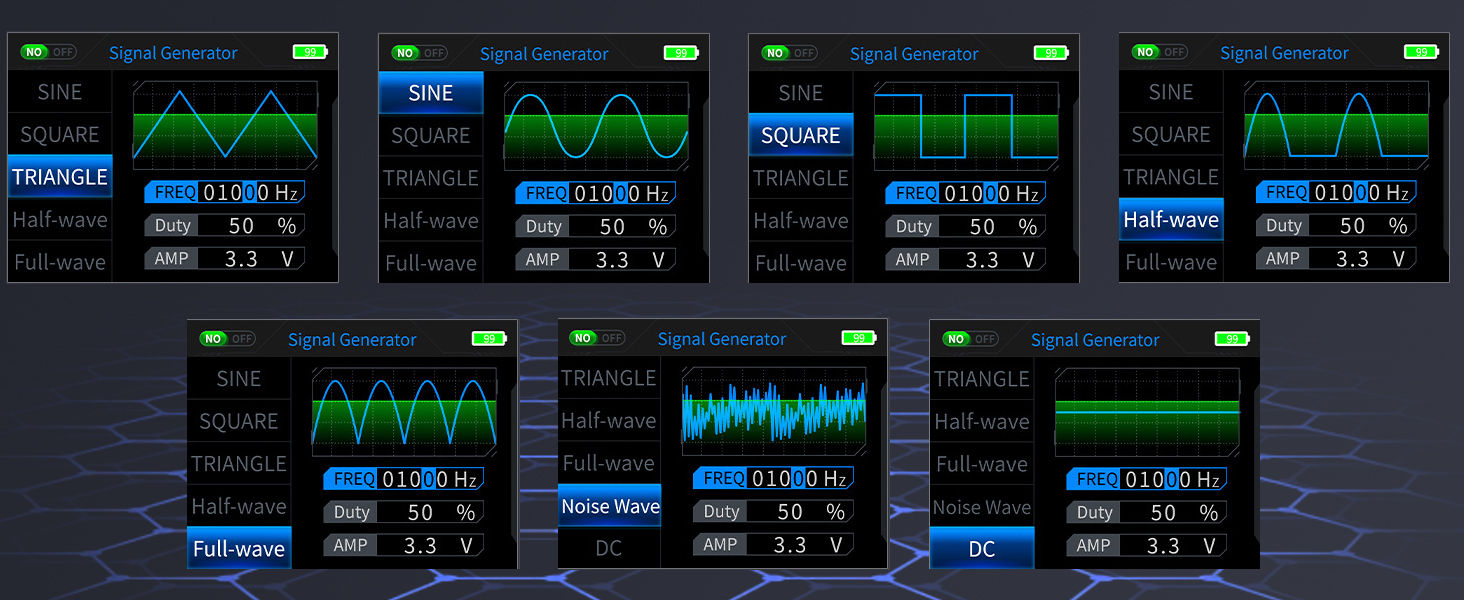
Task: Click the FREQ field in the square wave panel
Action: coord(966,194)
